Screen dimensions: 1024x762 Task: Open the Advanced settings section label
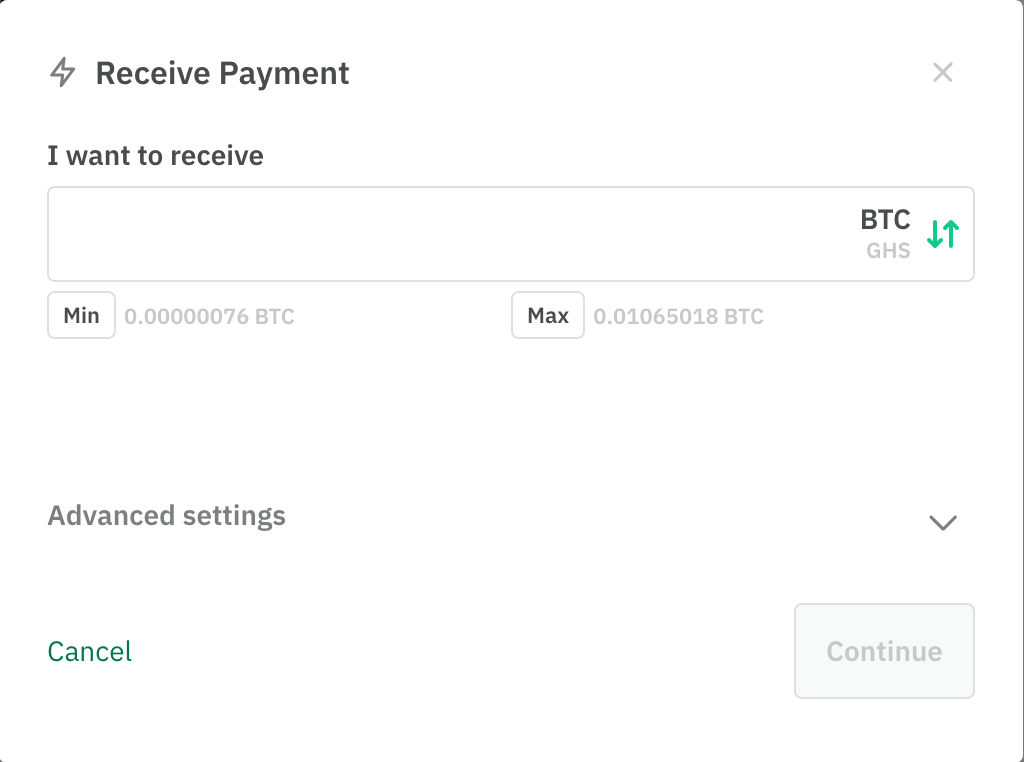(167, 516)
